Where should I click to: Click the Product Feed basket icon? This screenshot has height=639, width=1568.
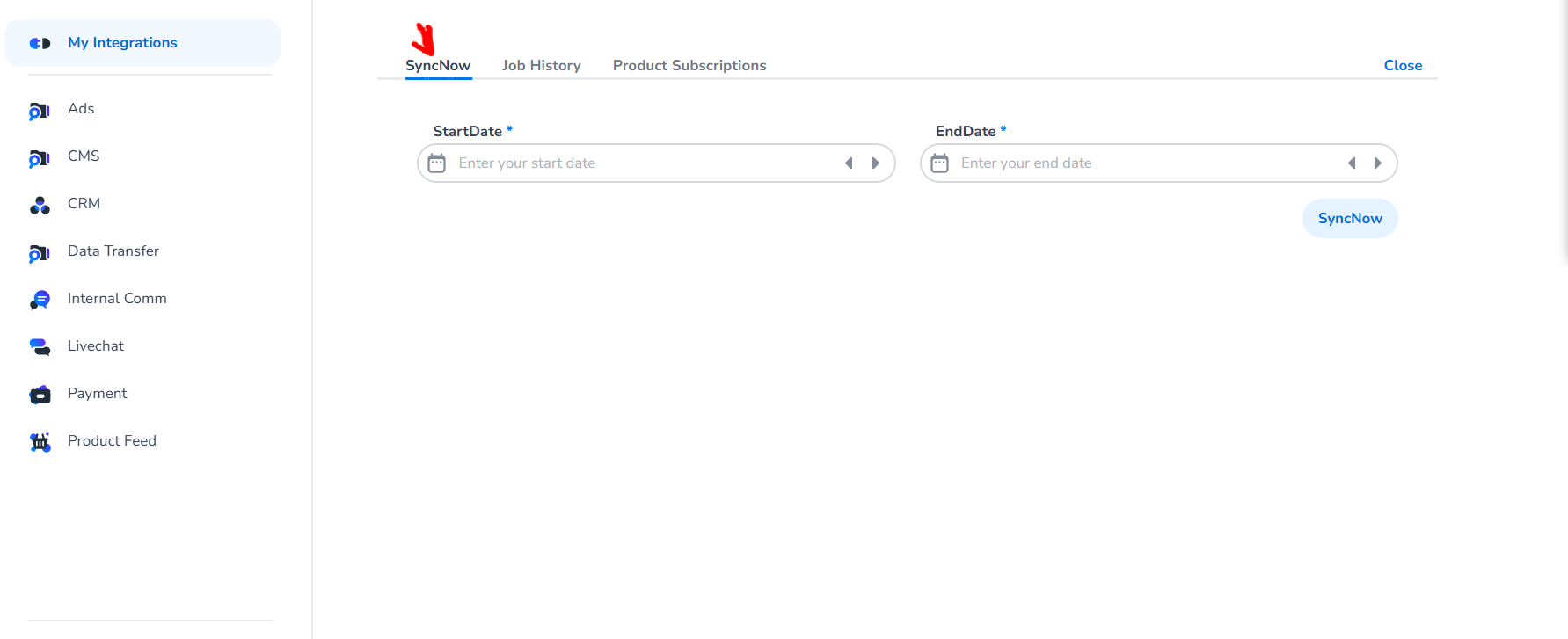click(40, 442)
